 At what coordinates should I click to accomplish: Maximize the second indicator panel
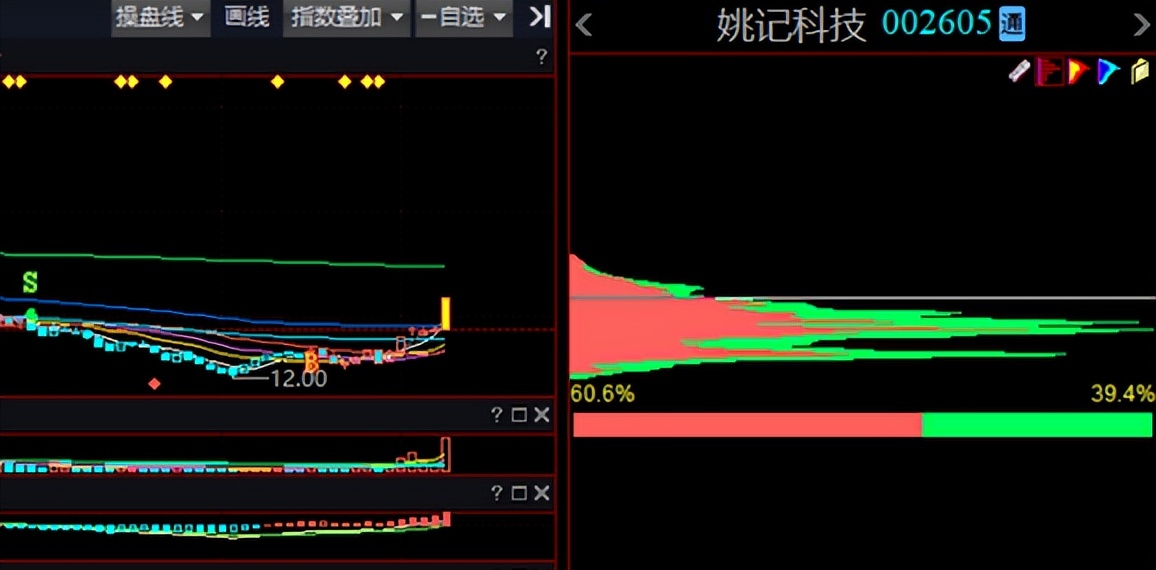point(519,415)
